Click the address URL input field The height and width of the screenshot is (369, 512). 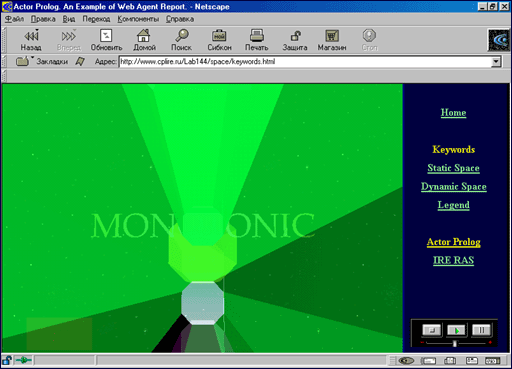pos(305,62)
